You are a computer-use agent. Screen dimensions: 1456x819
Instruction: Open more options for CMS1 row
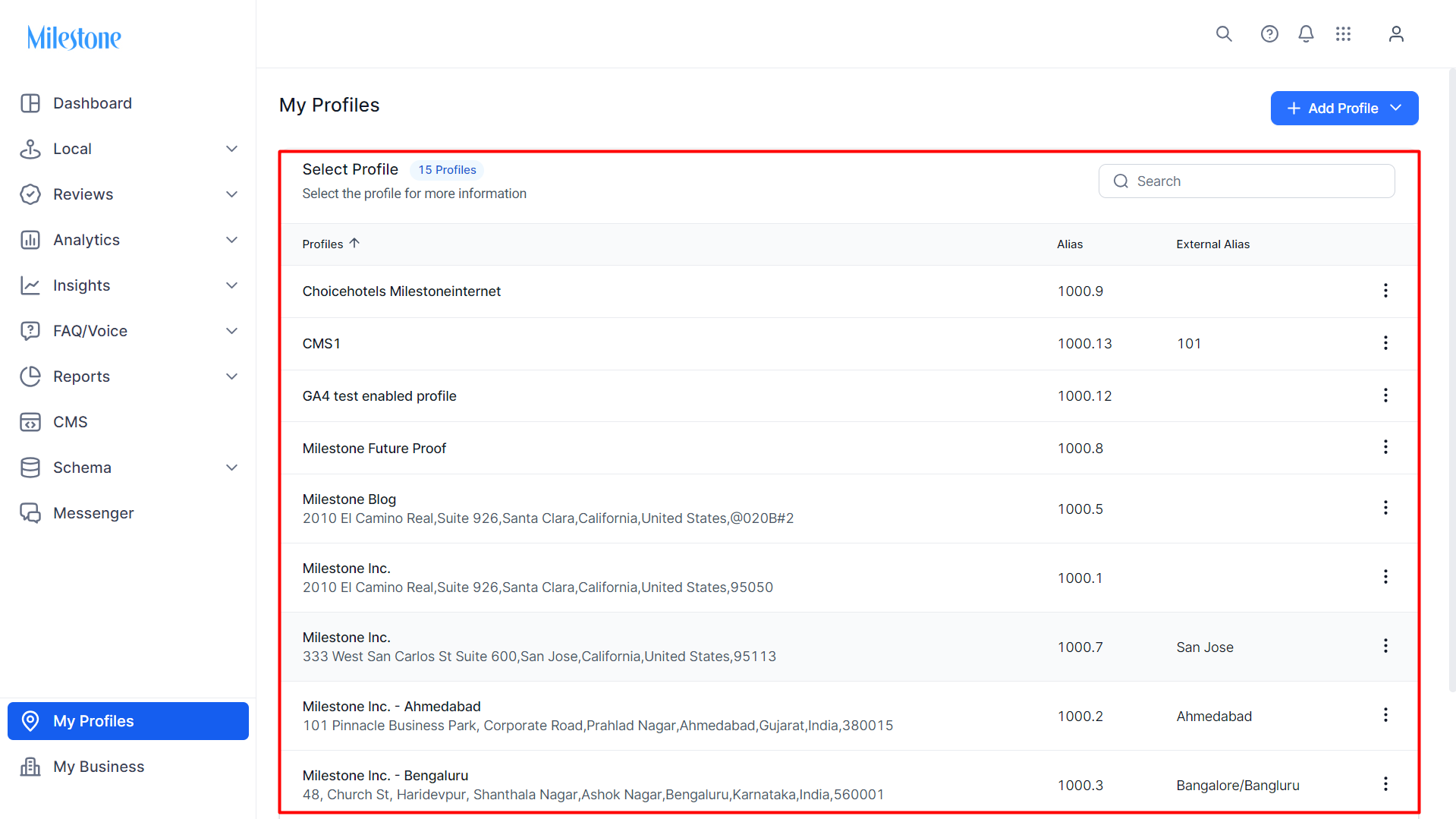[x=1385, y=343]
